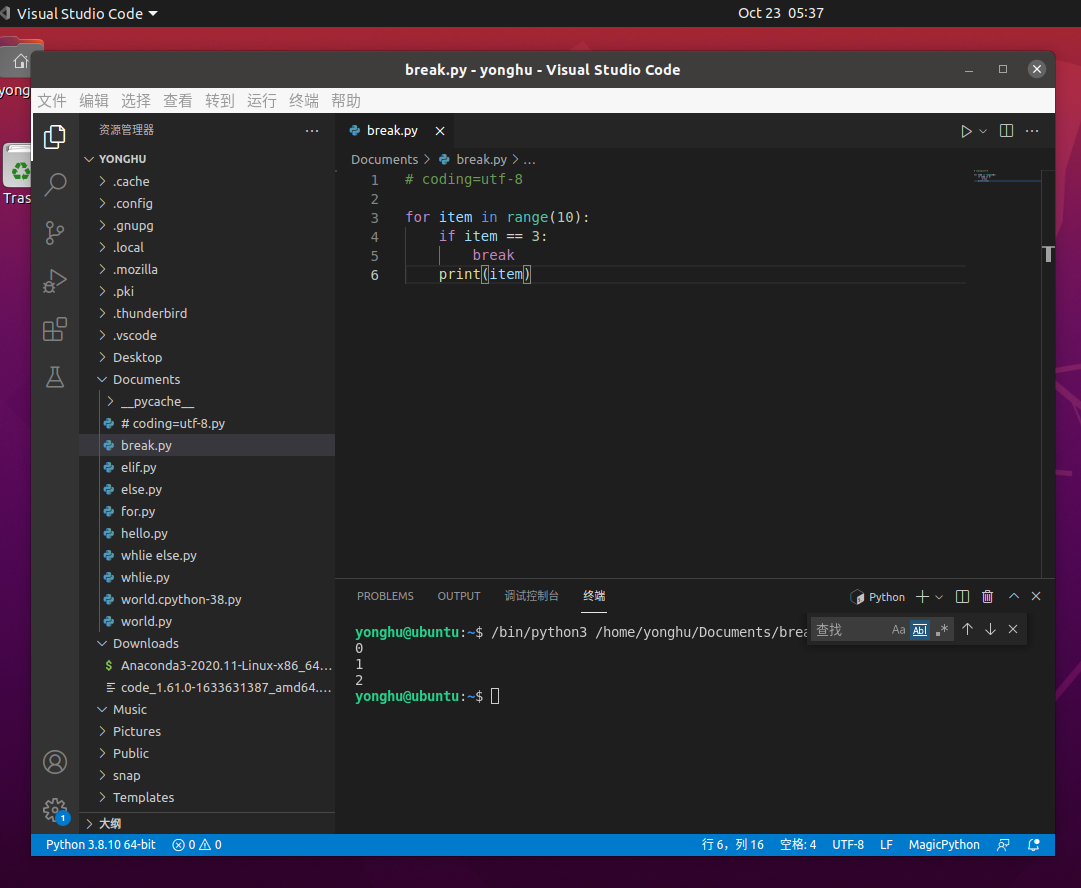Expand the Desktop folder
This screenshot has height=888, width=1081.
coord(207,358)
